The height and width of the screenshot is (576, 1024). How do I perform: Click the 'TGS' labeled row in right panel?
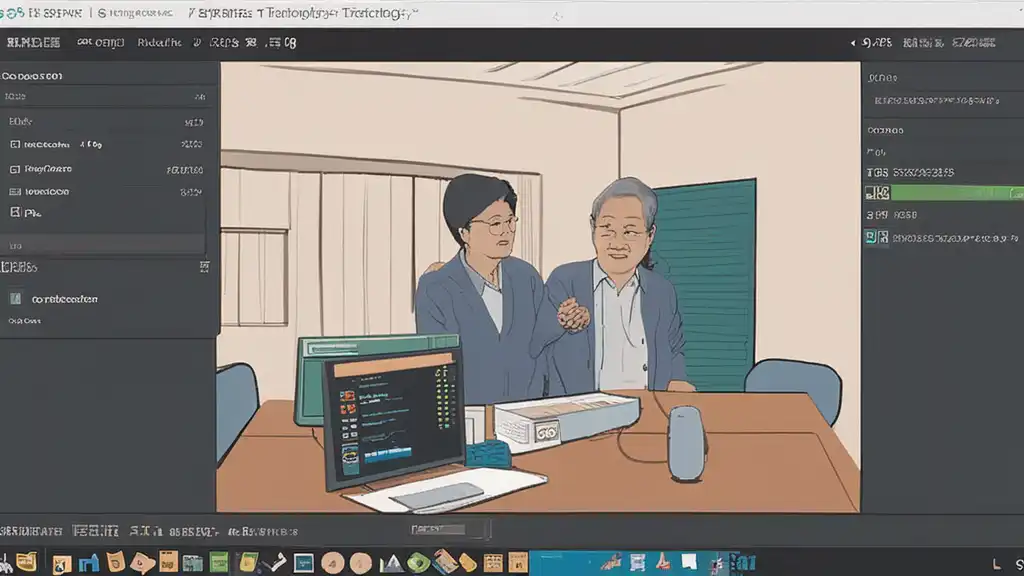pyautogui.click(x=910, y=172)
